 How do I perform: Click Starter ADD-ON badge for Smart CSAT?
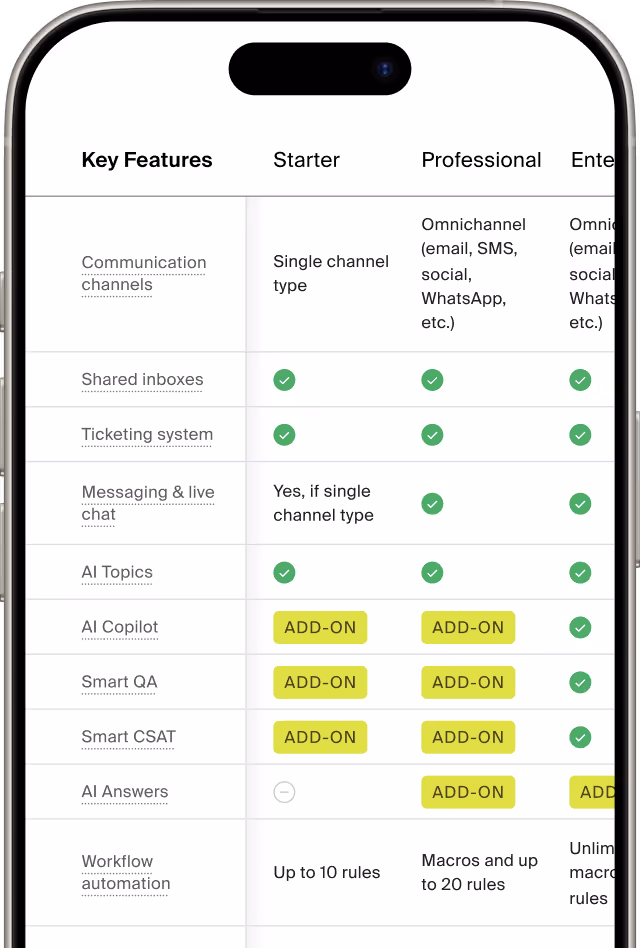point(320,737)
